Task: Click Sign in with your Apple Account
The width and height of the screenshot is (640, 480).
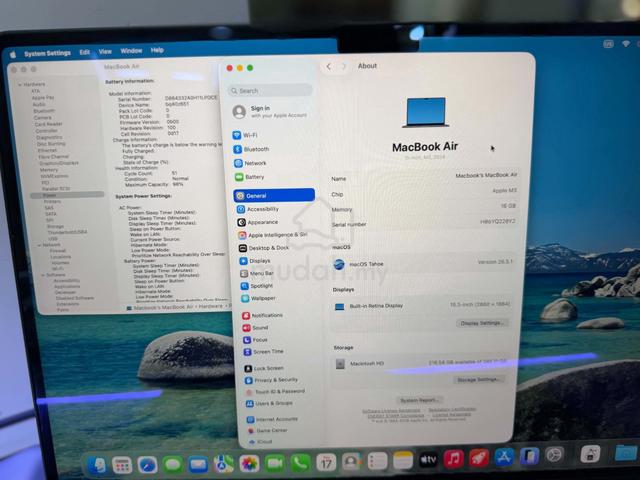Action: 270,111
